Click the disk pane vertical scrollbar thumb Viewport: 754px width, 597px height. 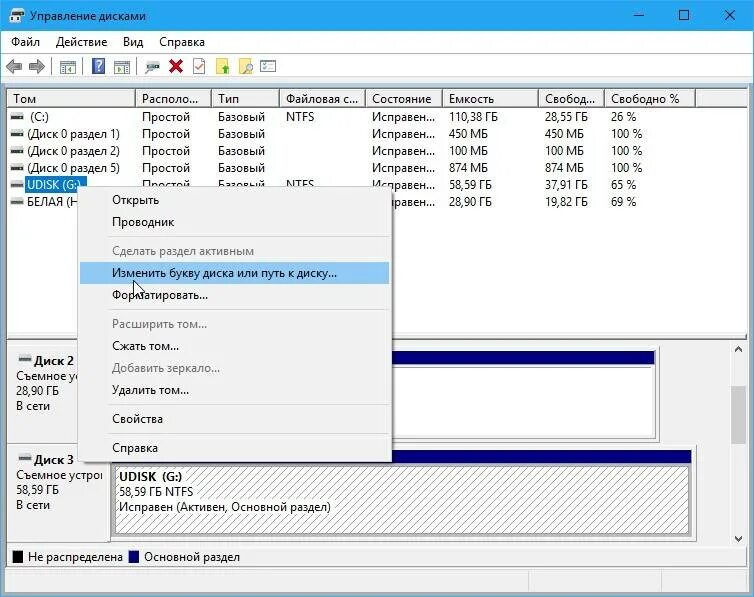[738, 414]
